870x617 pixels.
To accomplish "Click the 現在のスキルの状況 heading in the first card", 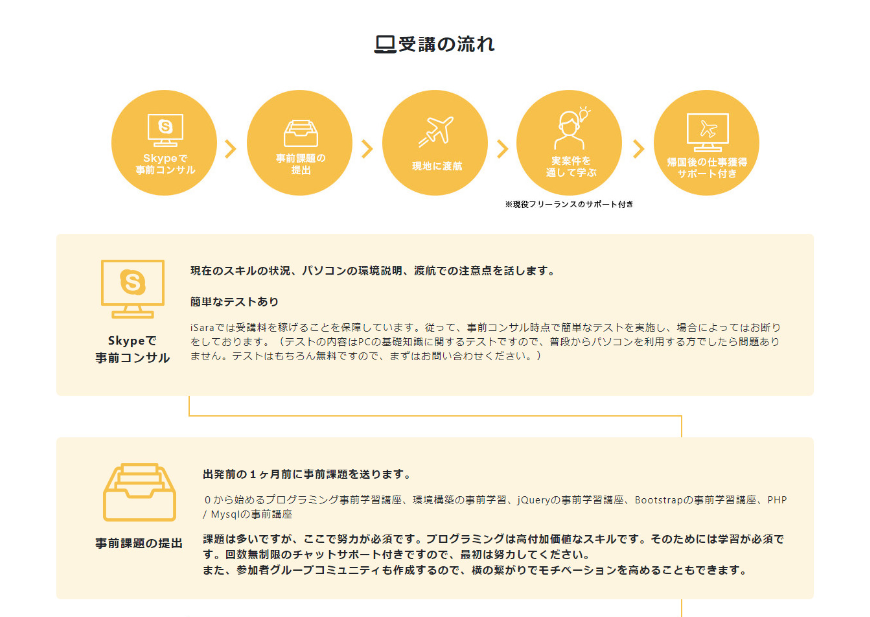I will pos(372,271).
